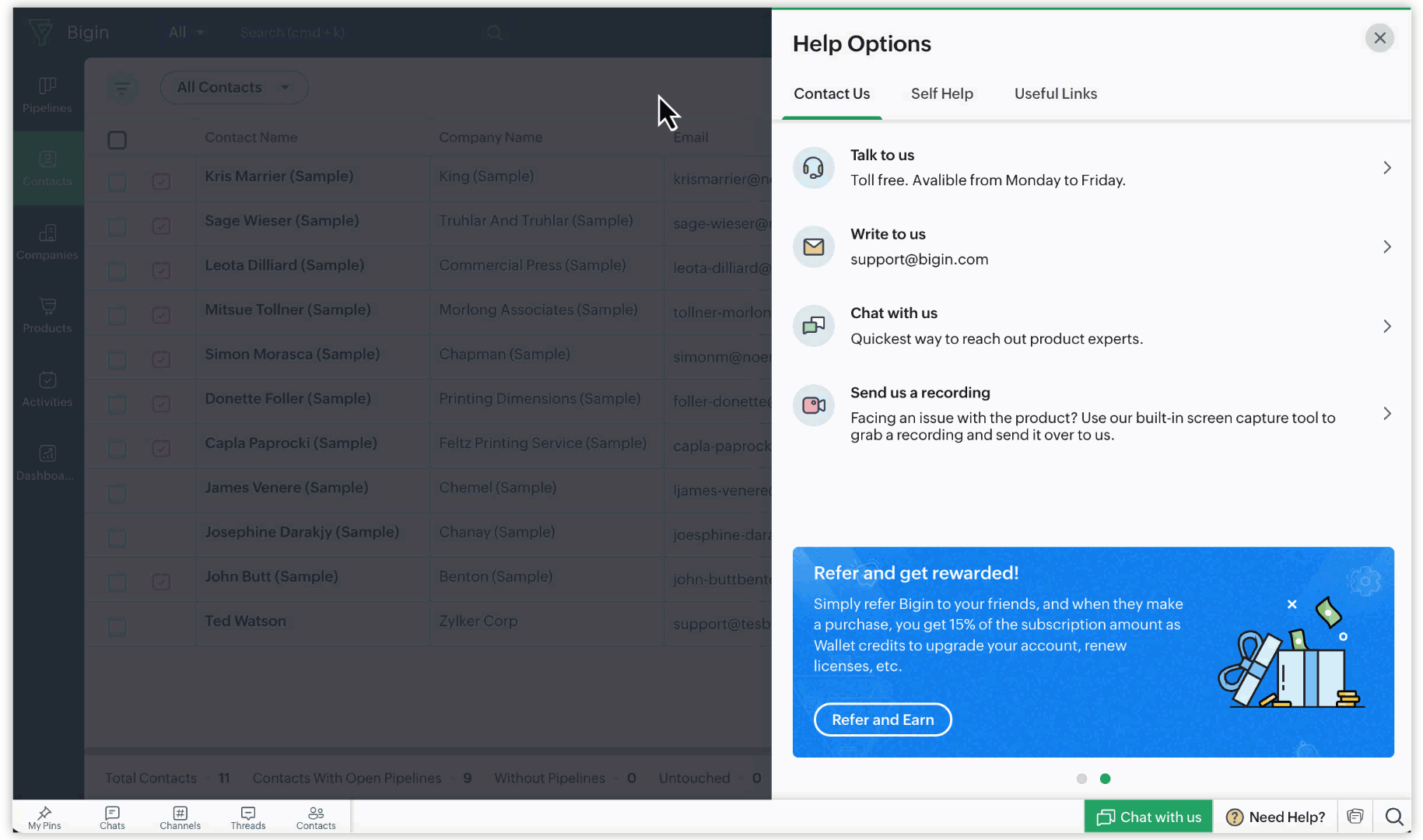The image size is (1423, 840).
Task: Toggle the select-all contacts checkbox
Action: click(x=117, y=140)
